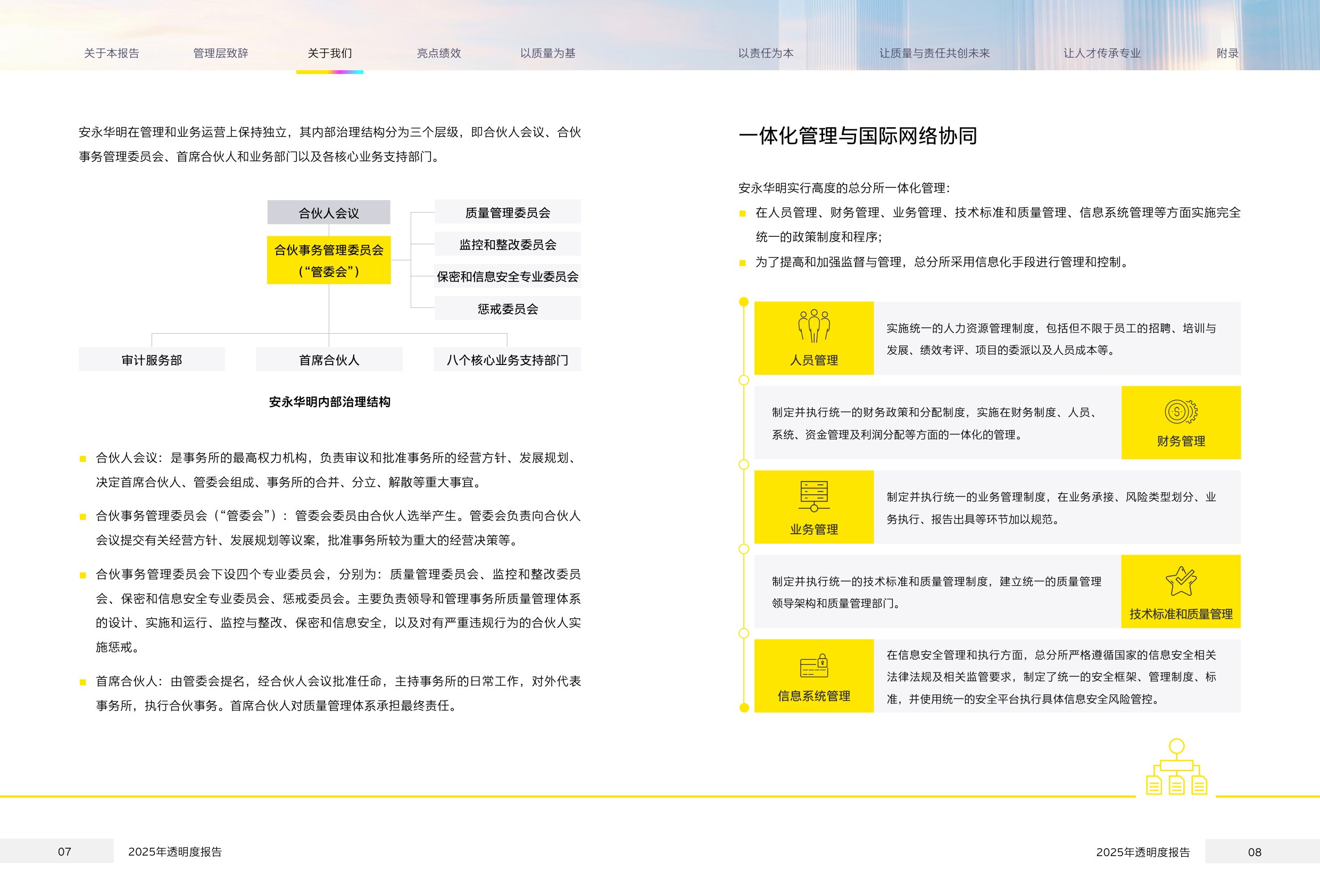Image resolution: width=1320 pixels, height=896 pixels.
Task: Click the three-people icon above 人员管理
Action: click(x=814, y=326)
